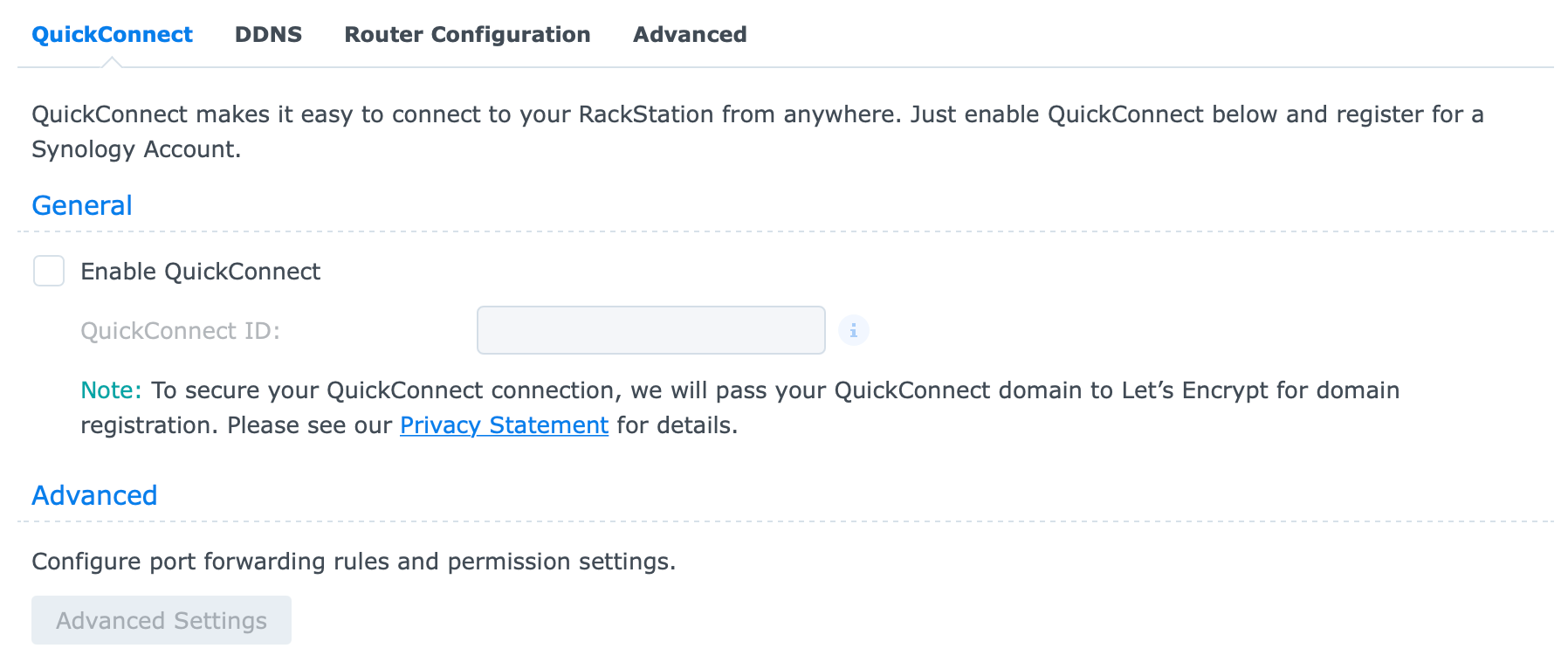Switch to the DDNS tab

(268, 34)
